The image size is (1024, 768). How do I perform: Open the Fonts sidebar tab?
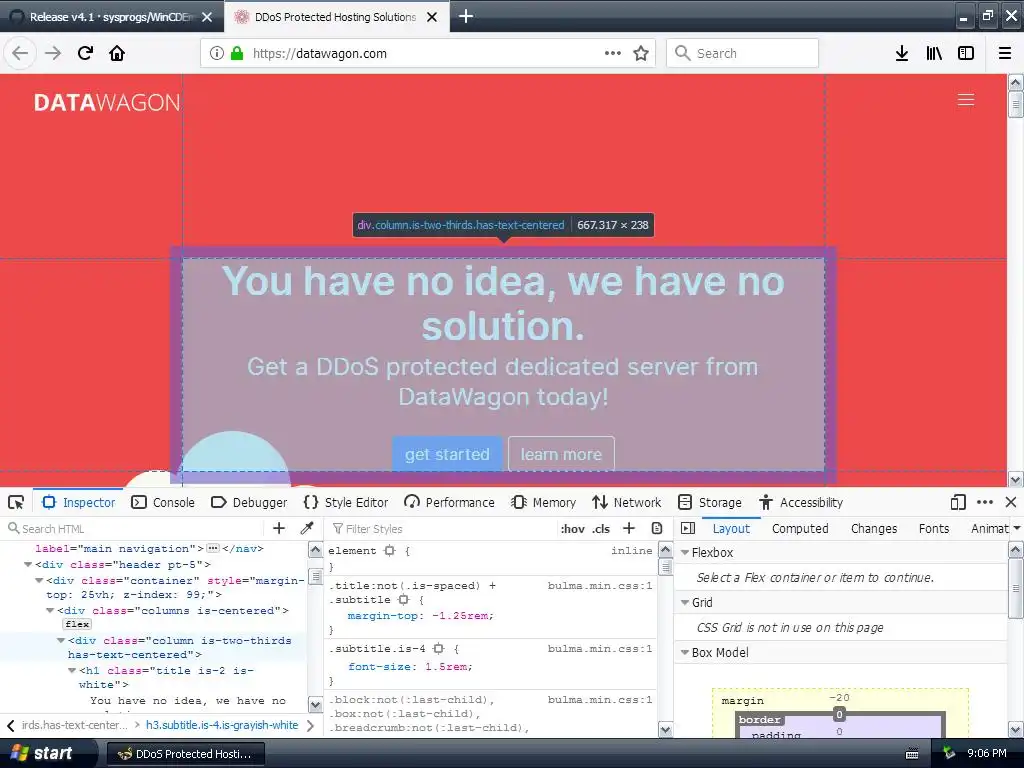tap(934, 528)
